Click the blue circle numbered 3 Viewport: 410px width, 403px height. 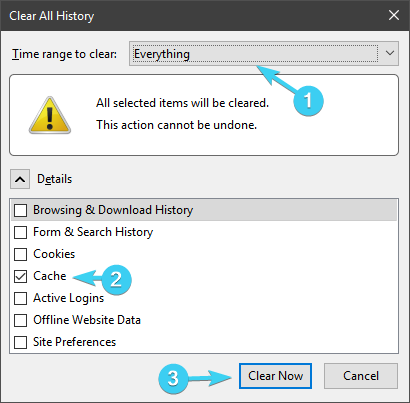pos(173,378)
